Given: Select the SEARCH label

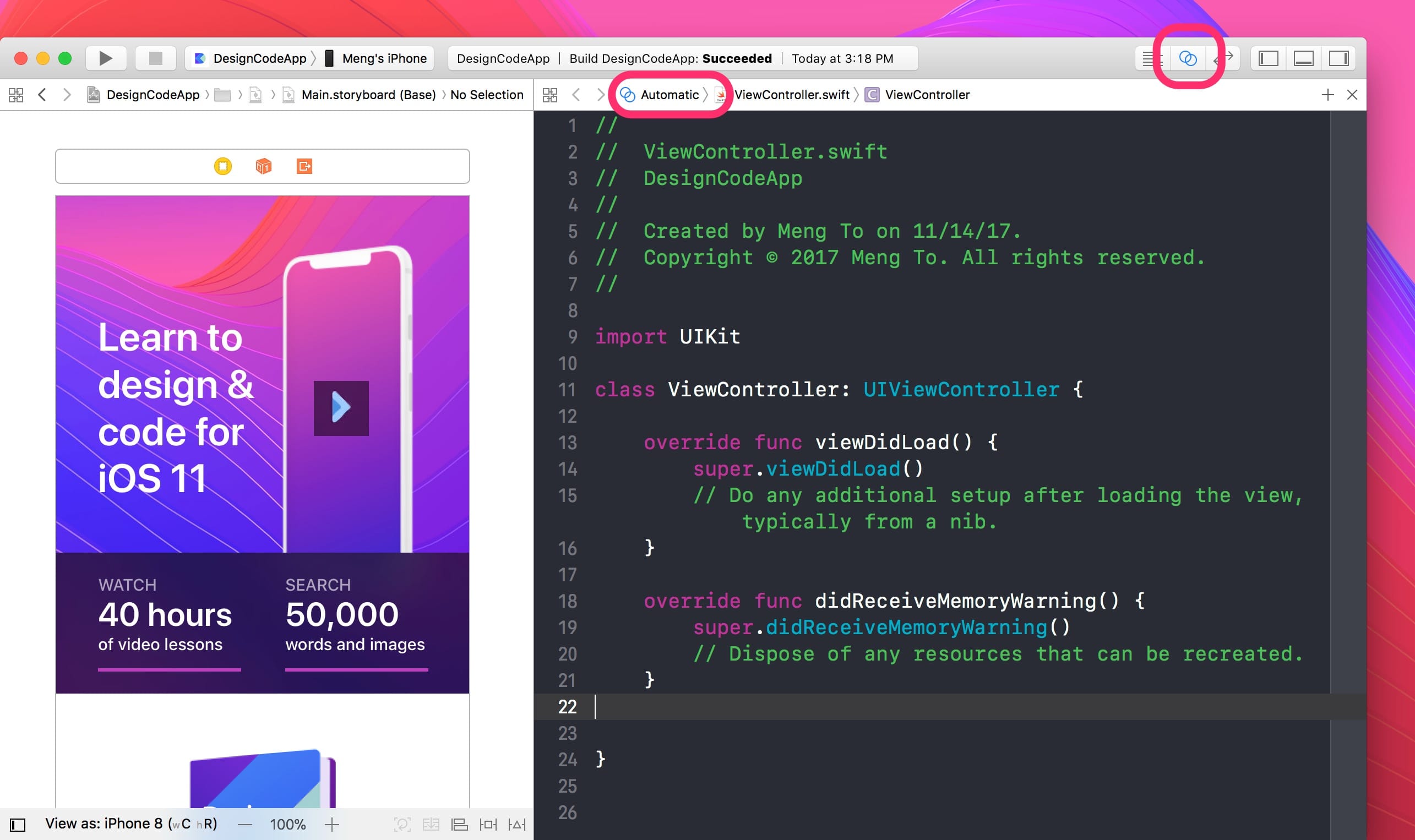Looking at the screenshot, I should click(x=318, y=585).
